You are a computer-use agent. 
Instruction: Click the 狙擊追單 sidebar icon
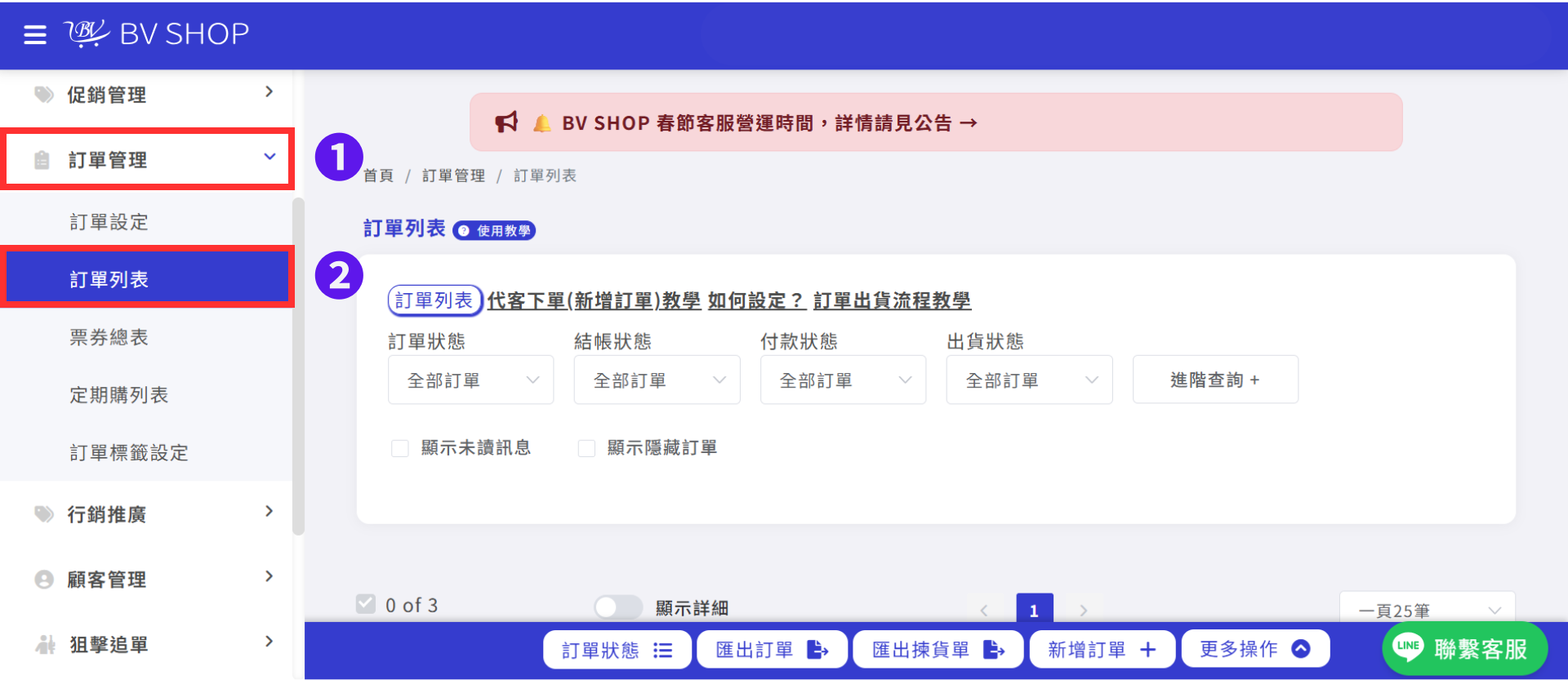point(45,645)
